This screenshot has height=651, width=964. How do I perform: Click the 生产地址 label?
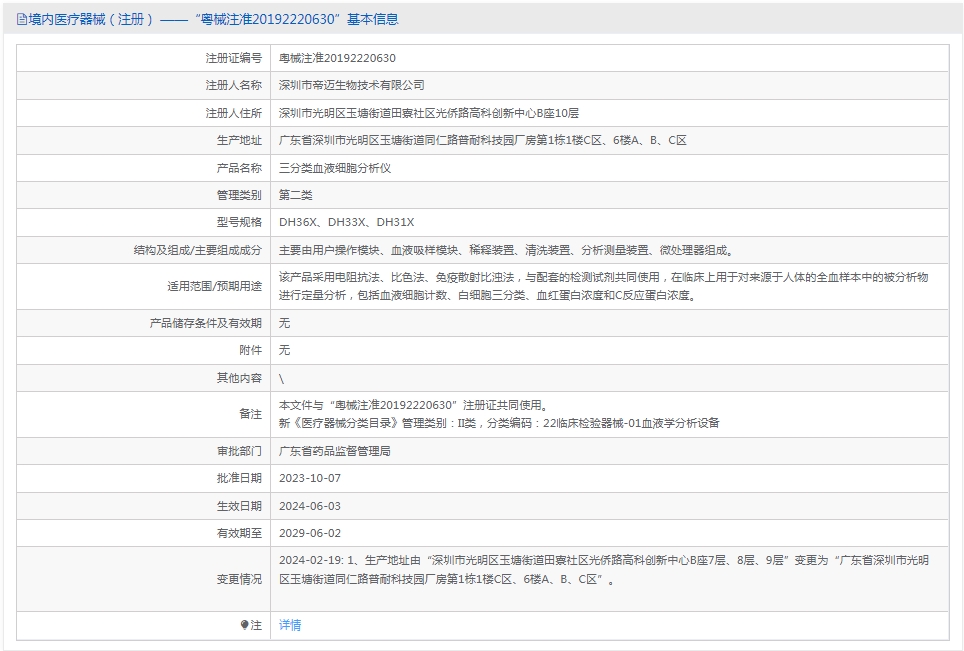coord(239,140)
